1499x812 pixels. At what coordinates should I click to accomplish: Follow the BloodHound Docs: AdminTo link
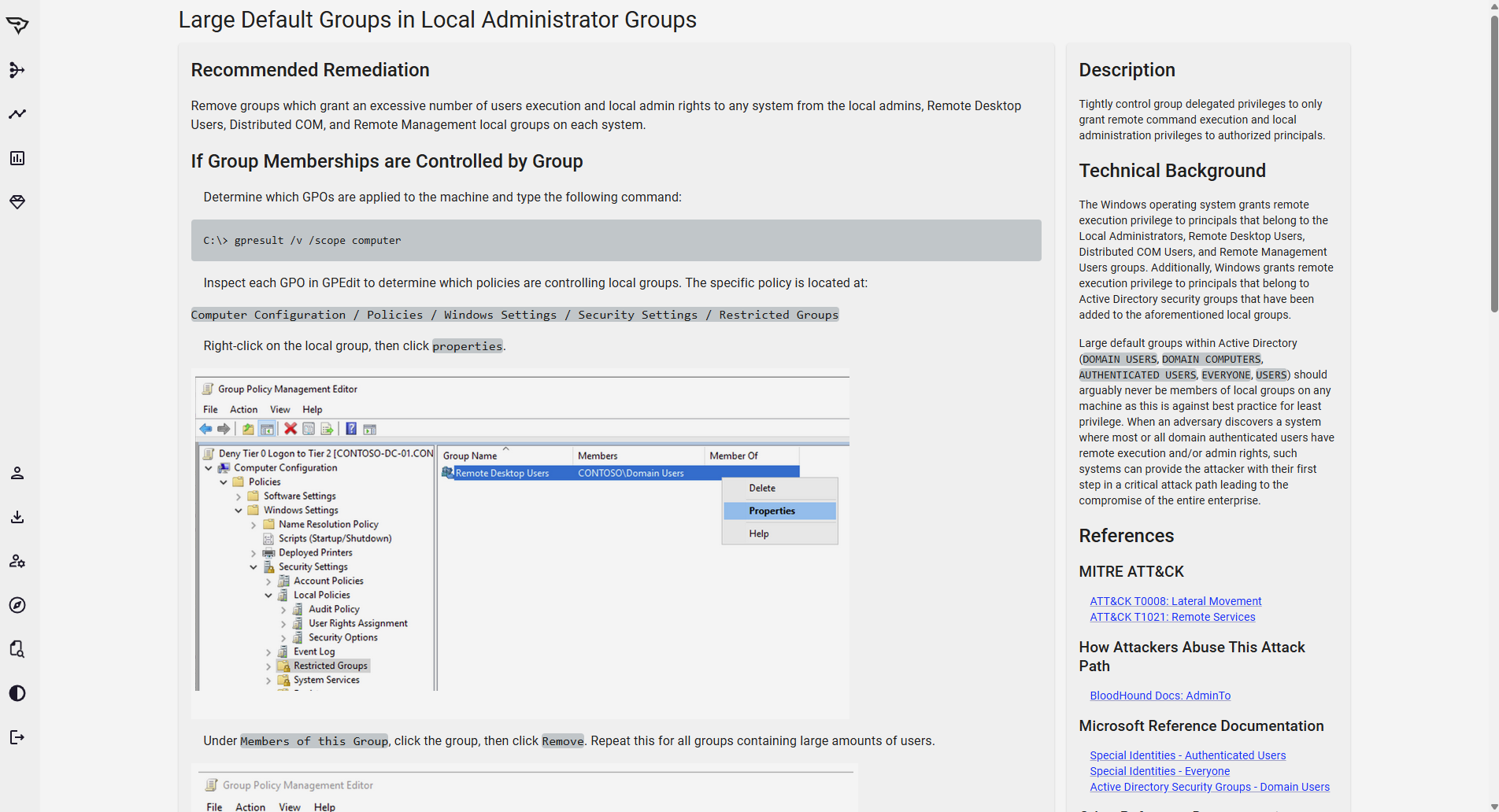(x=1160, y=696)
